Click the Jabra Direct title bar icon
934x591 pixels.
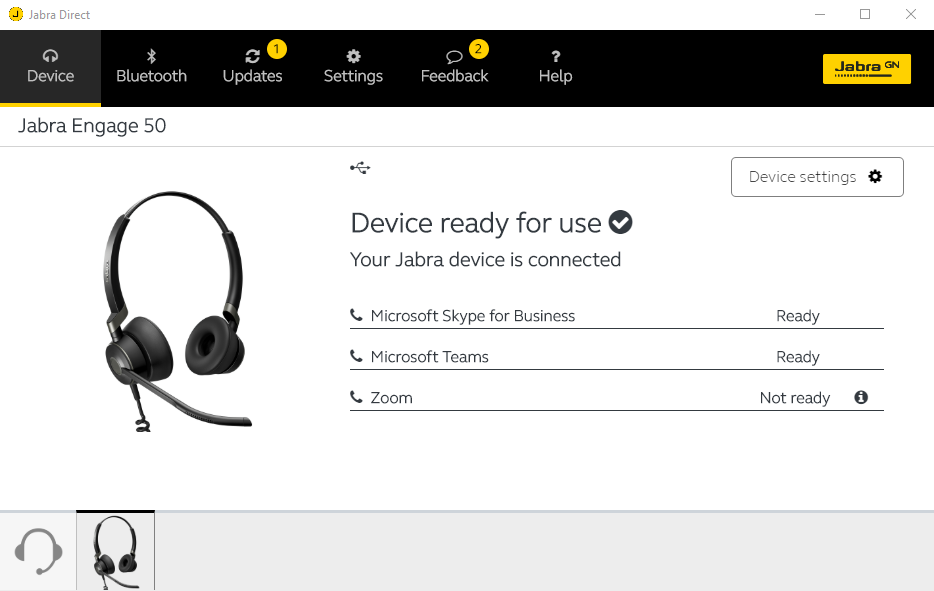coord(16,14)
